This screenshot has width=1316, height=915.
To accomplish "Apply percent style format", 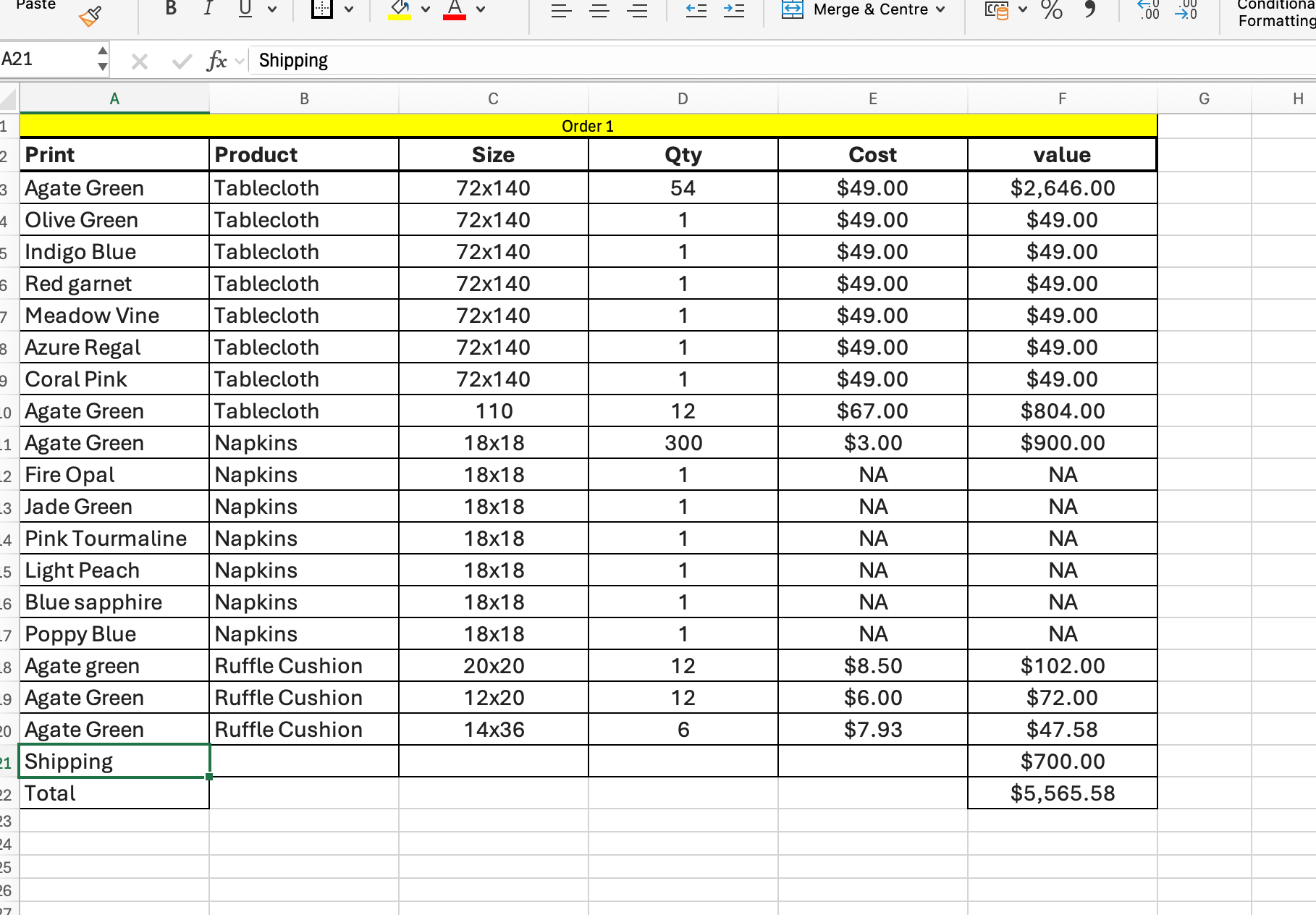I will click(x=1051, y=9).
